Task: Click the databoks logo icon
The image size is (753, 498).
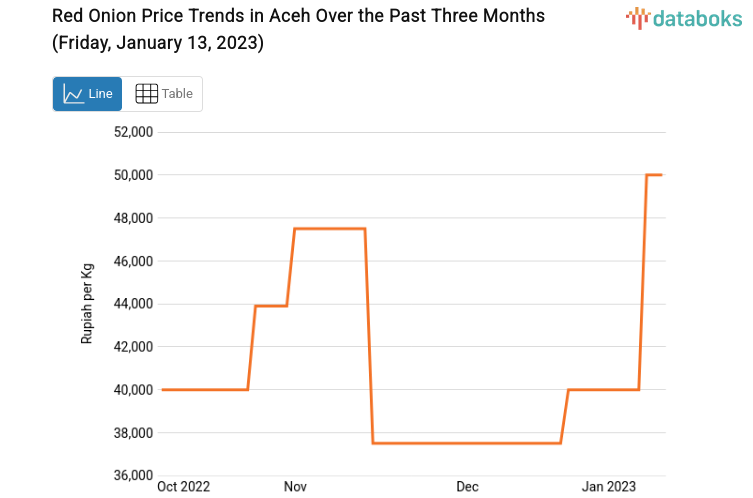Action: pos(637,17)
